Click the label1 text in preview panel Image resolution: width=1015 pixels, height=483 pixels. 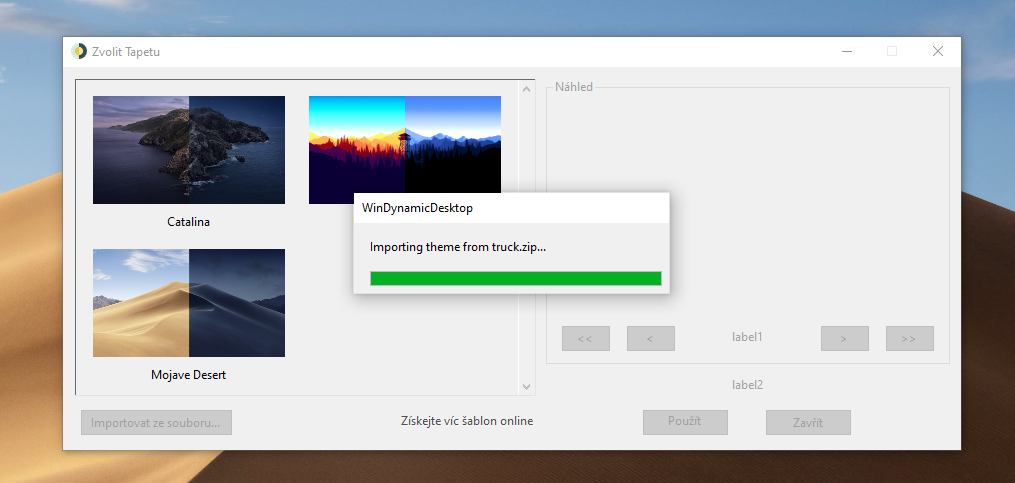pos(747,337)
